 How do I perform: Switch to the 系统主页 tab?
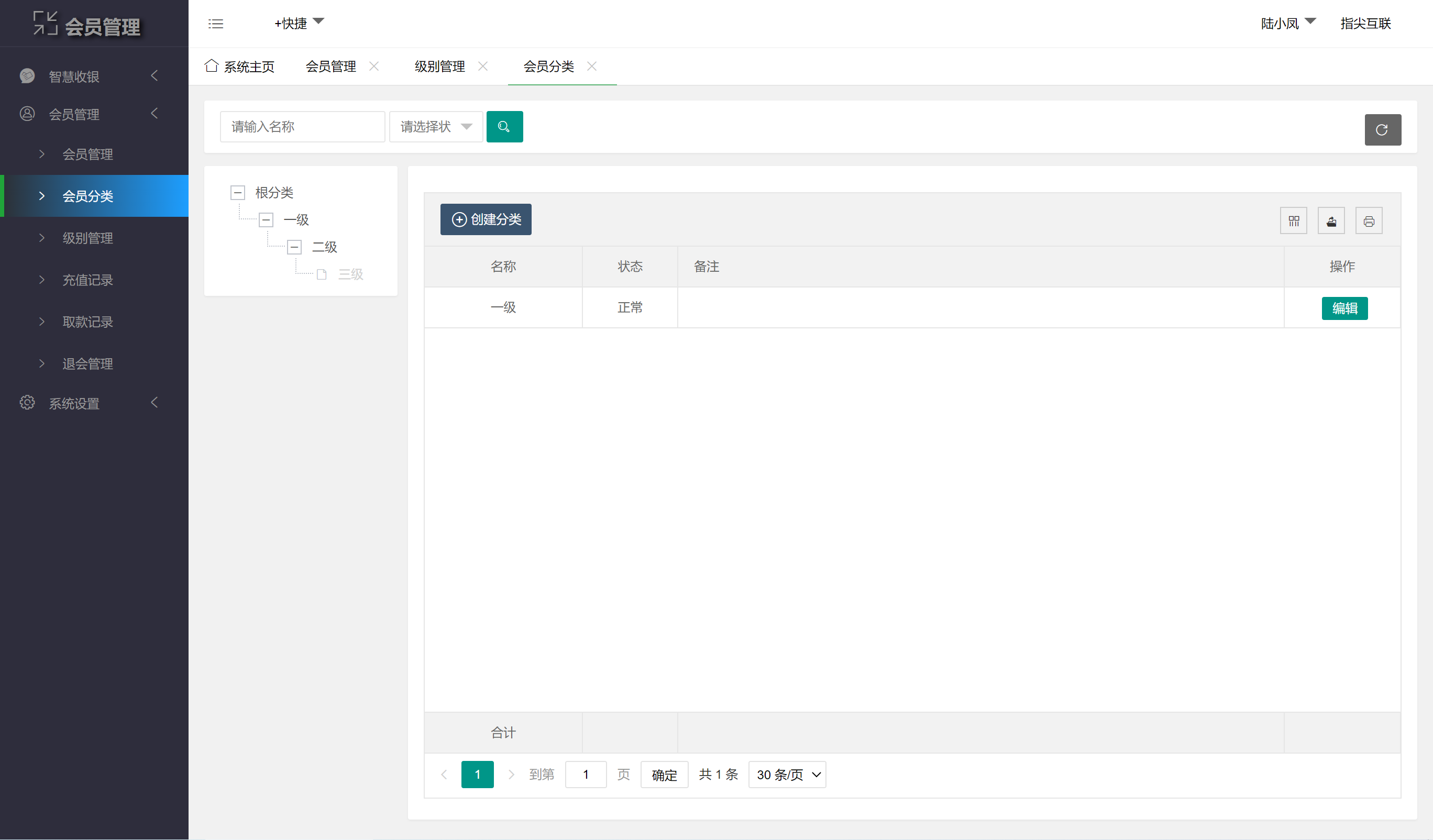point(240,67)
